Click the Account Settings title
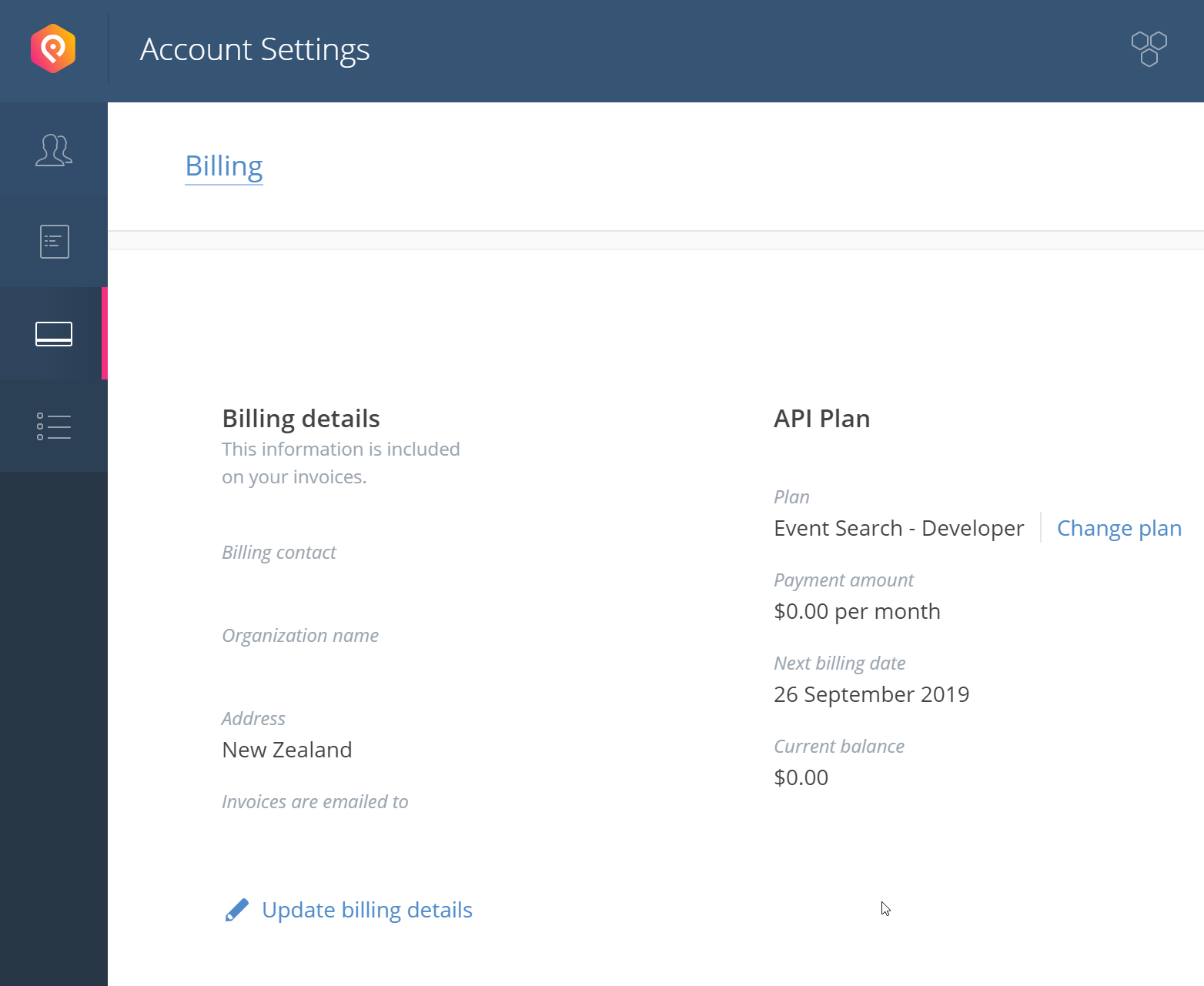 [x=255, y=50]
